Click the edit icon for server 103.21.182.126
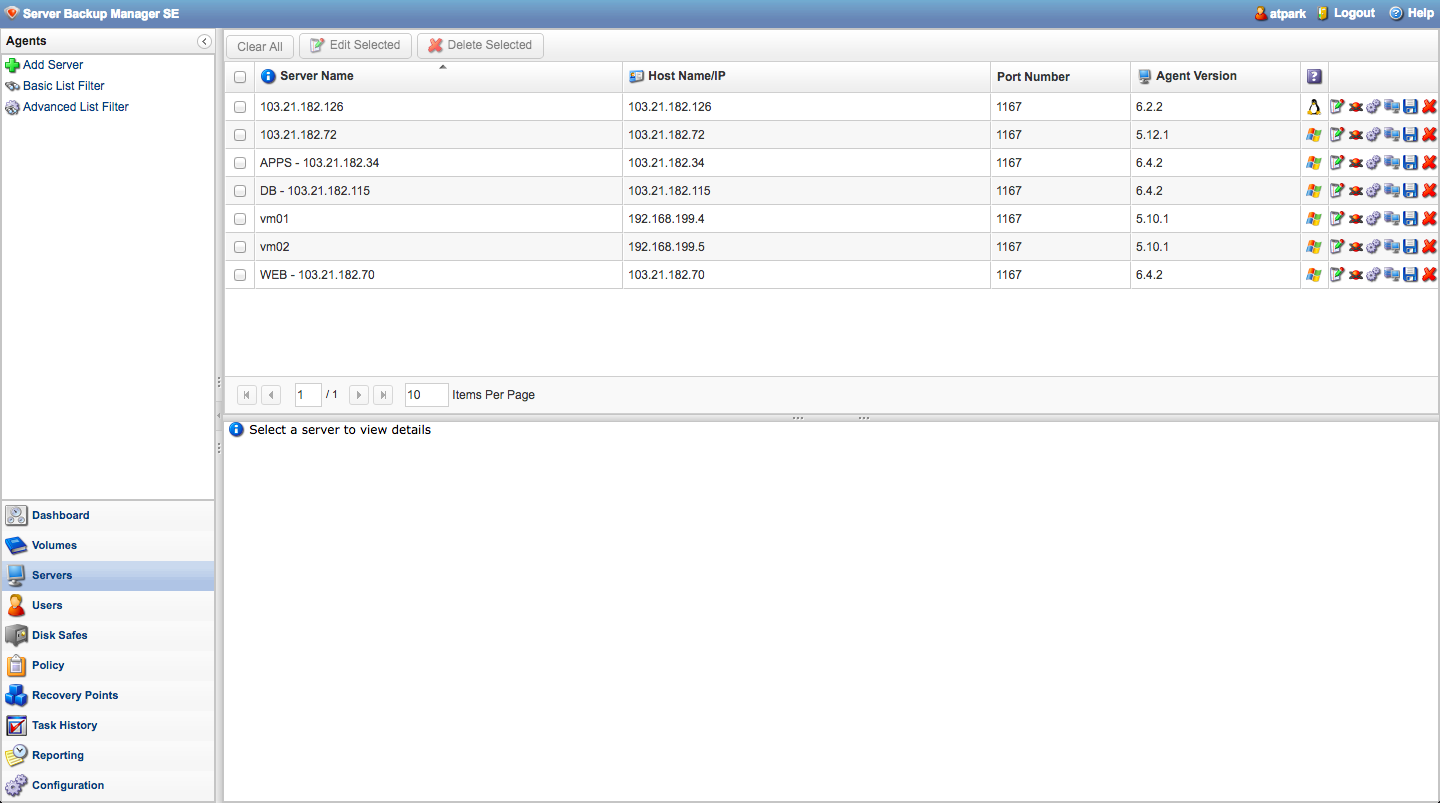 pos(1337,107)
